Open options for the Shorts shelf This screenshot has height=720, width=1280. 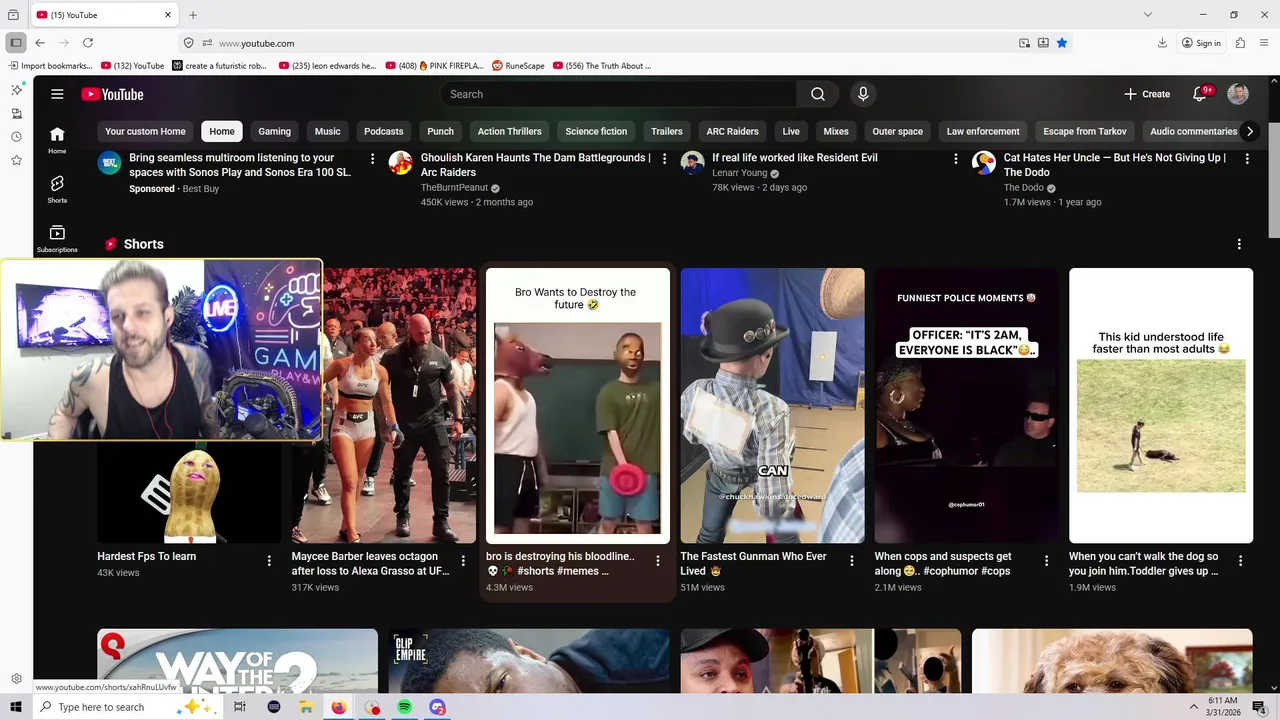click(1239, 244)
